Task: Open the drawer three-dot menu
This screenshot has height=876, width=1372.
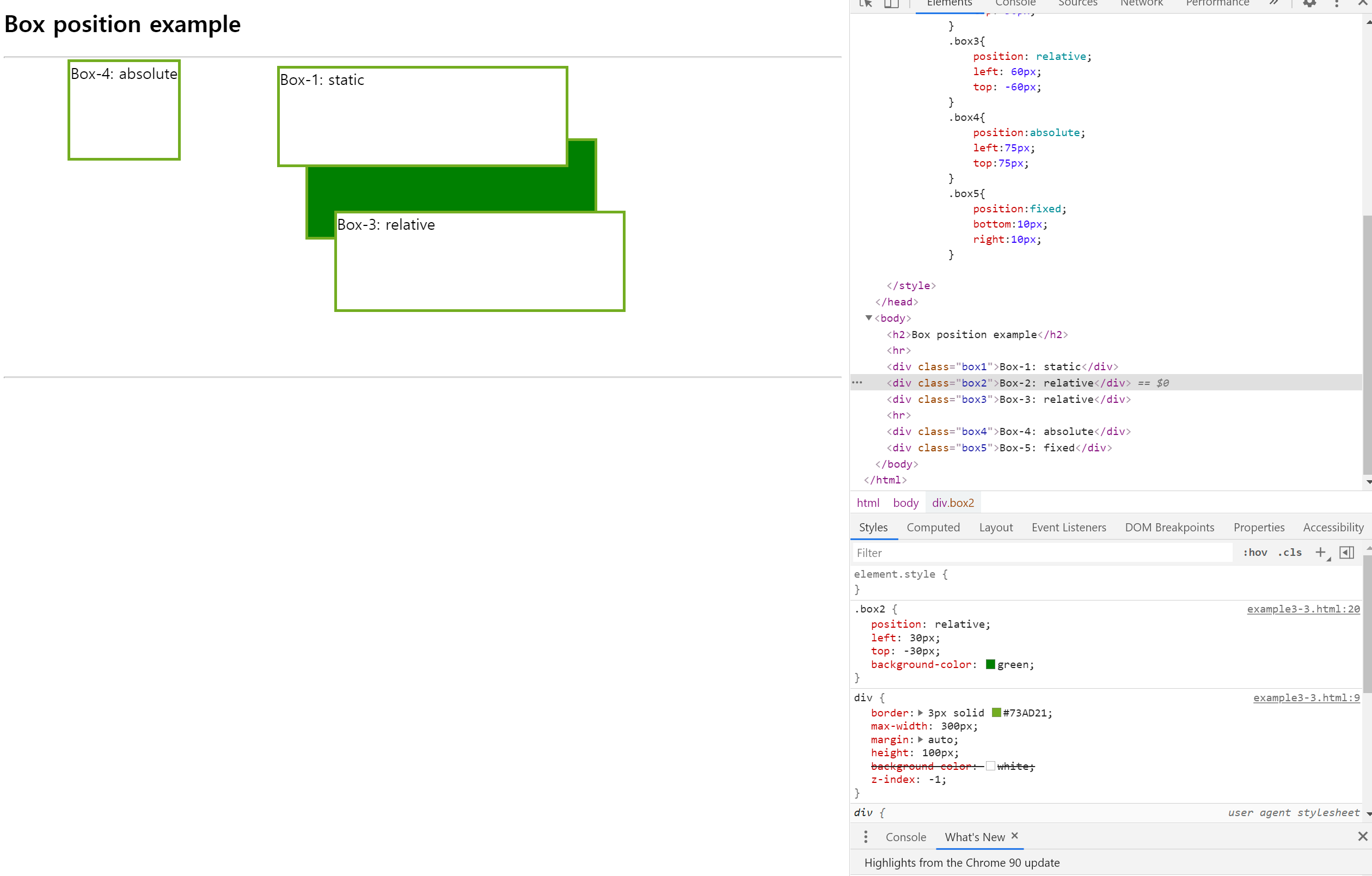Action: tap(866, 837)
